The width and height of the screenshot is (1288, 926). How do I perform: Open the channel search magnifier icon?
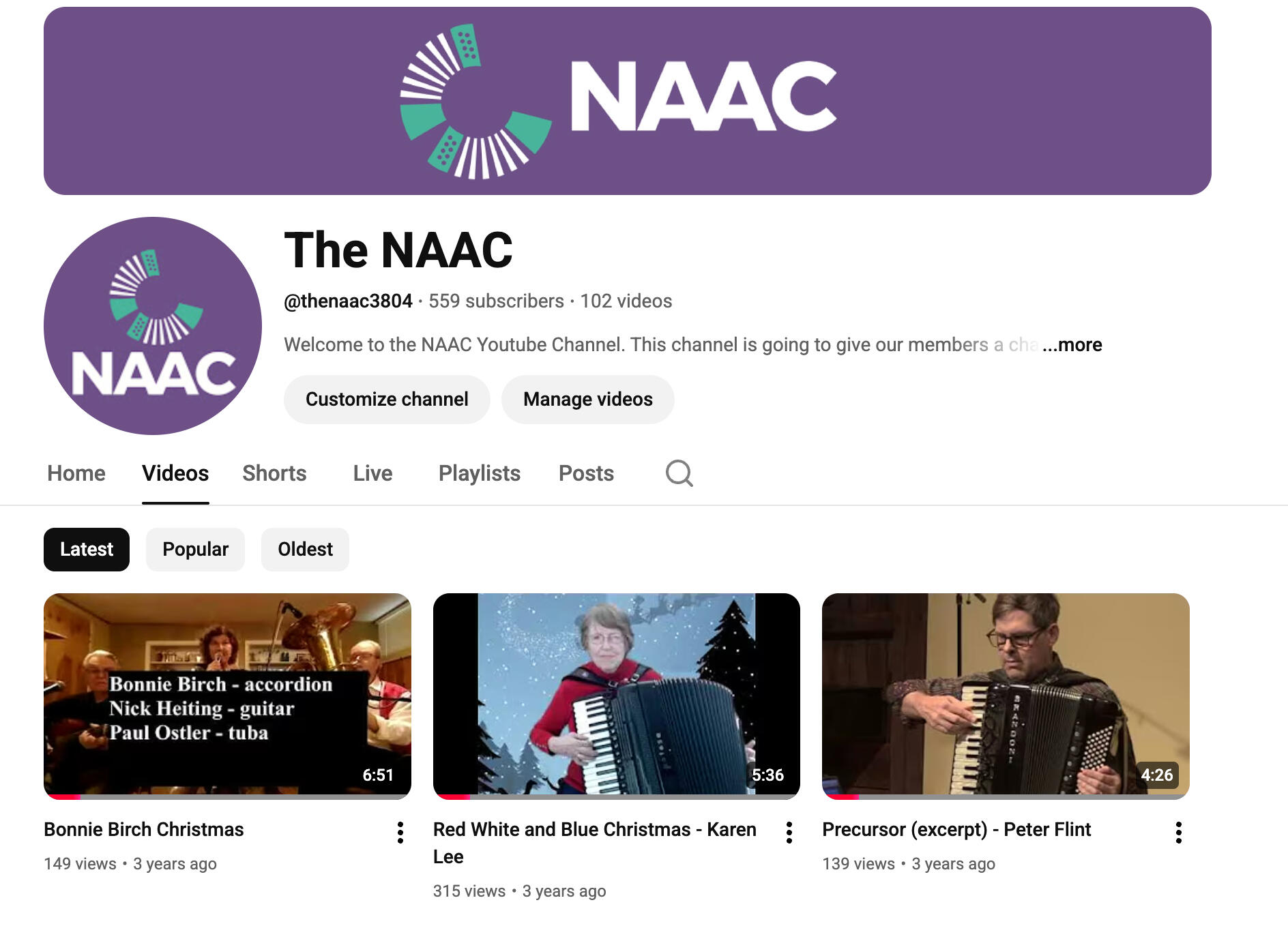679,473
